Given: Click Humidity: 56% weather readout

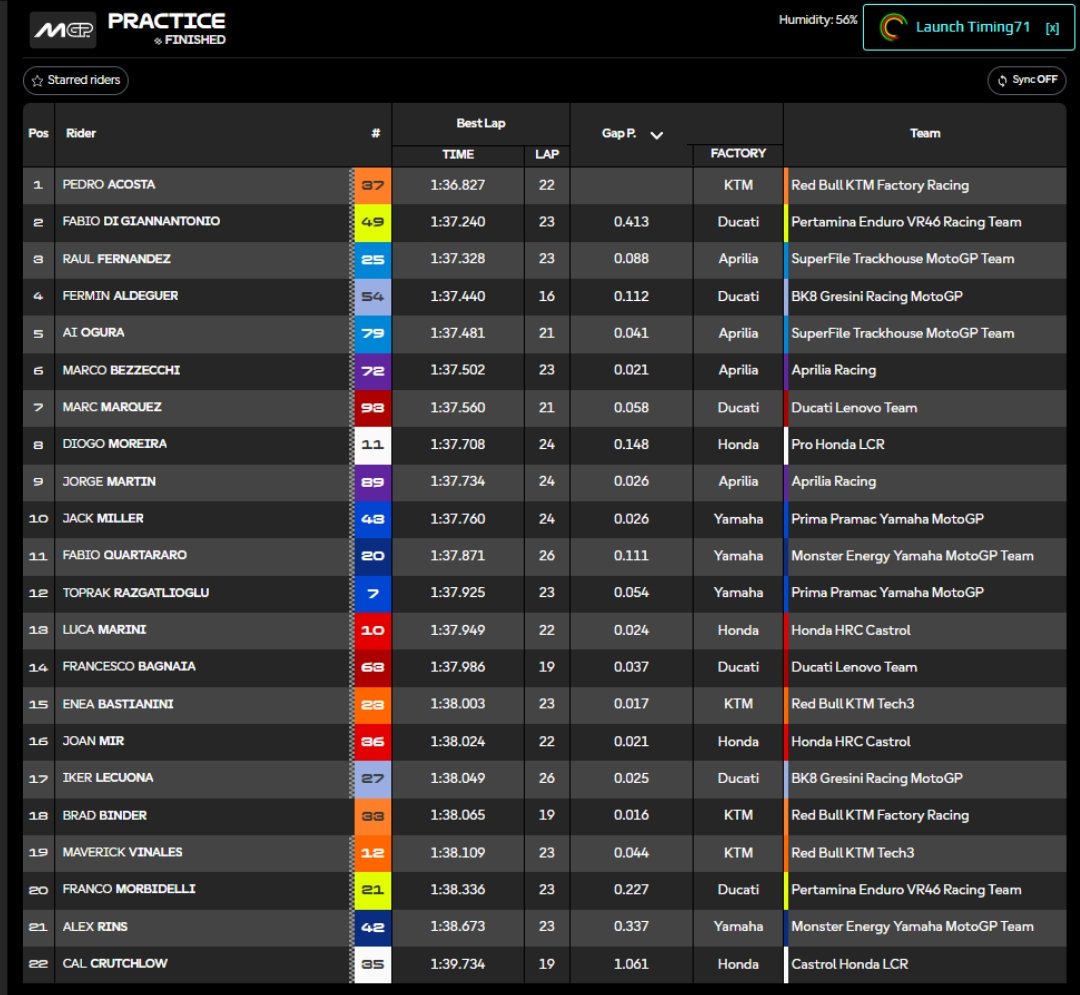Looking at the screenshot, I should tap(818, 20).
